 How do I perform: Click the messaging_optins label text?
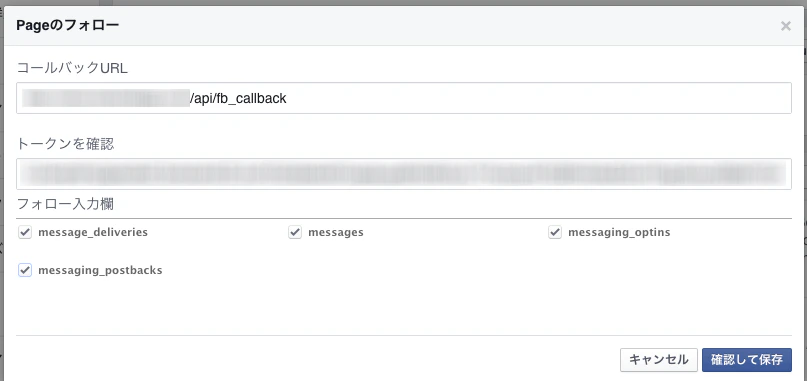coord(619,232)
